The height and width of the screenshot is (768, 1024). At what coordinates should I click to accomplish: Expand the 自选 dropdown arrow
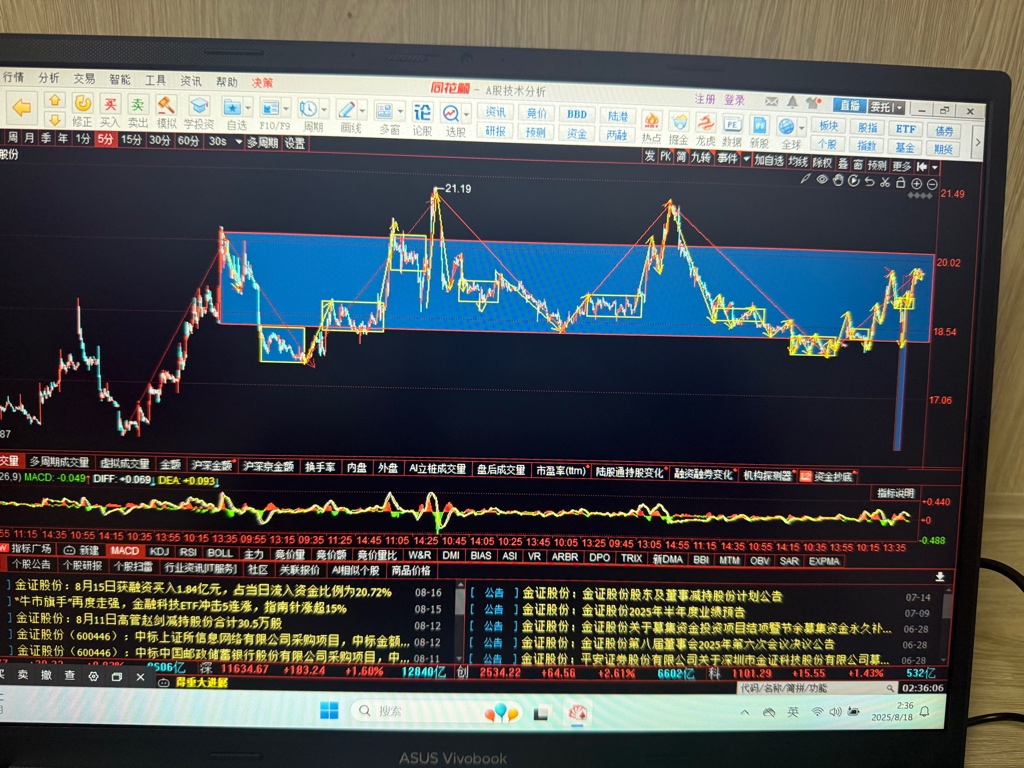pos(248,107)
